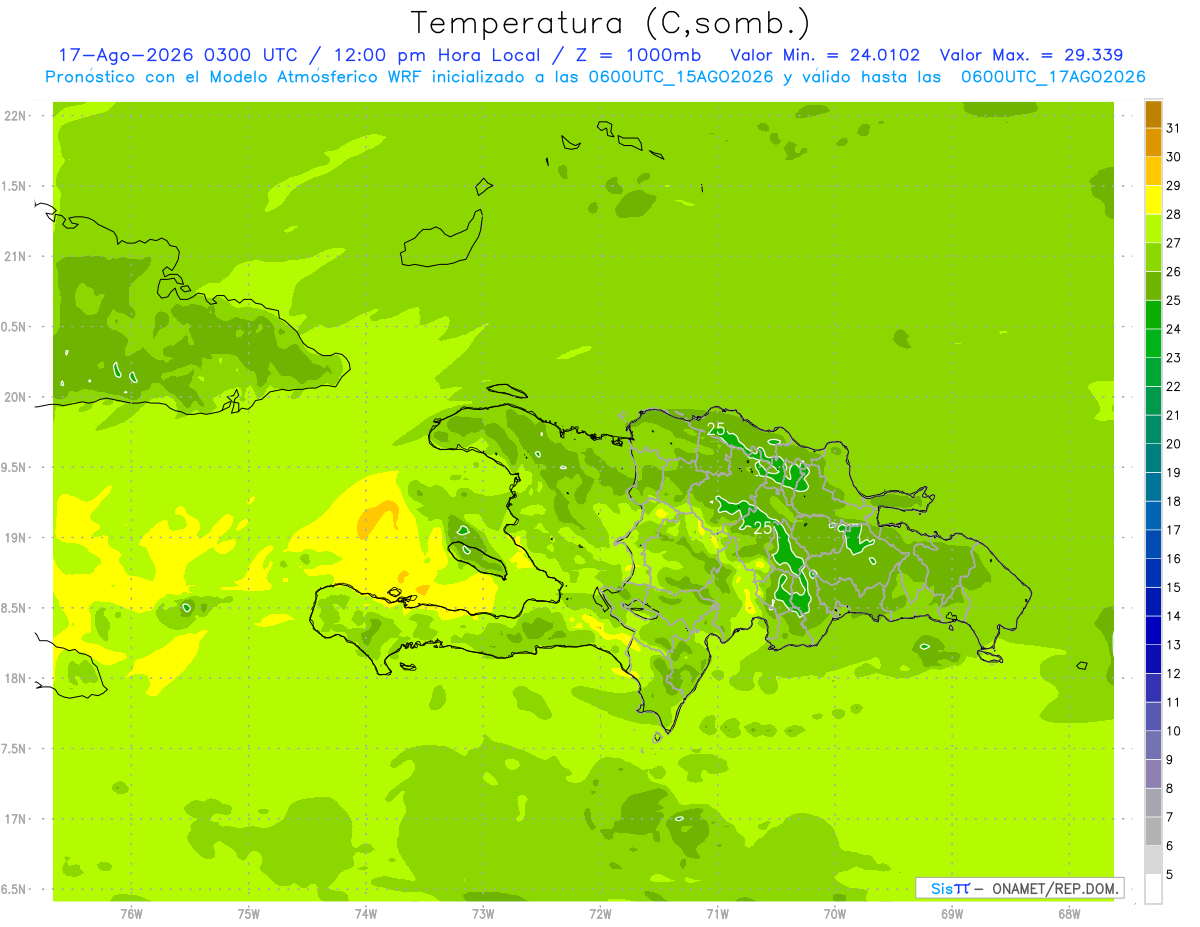Click the blue legend band between 14 and 15
Image resolution: width=1200 pixels, height=927 pixels.
[1153, 602]
